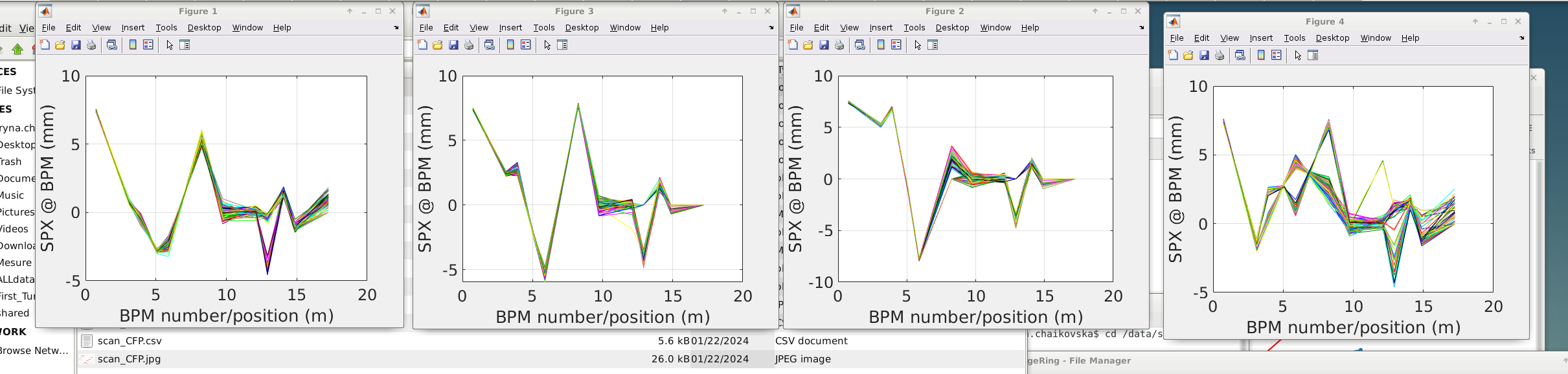Click dock arrow in Figure 1 menu bar

(x=396, y=28)
